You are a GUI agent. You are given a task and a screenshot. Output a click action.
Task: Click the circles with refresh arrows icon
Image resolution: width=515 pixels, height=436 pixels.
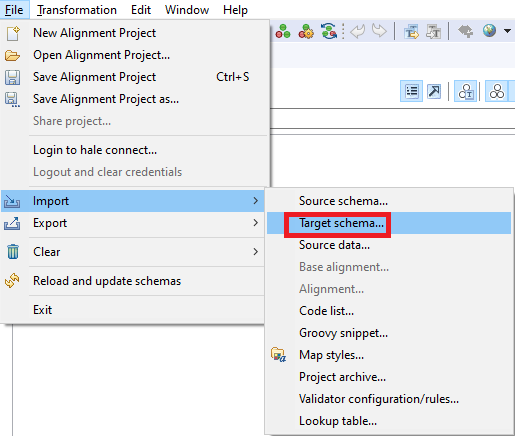click(x=329, y=31)
